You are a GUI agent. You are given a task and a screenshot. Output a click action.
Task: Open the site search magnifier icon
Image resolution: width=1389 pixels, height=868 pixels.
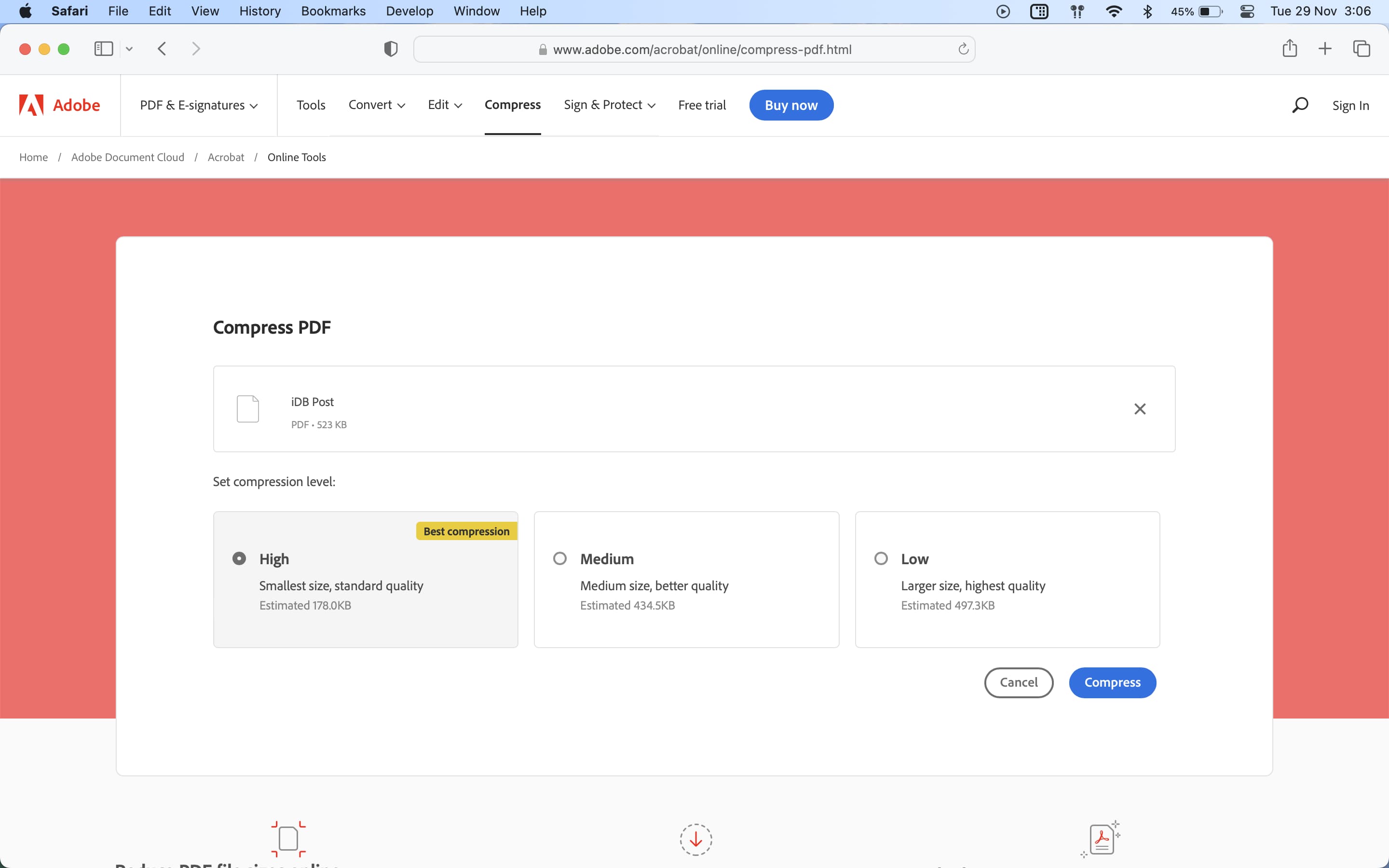coord(1299,105)
